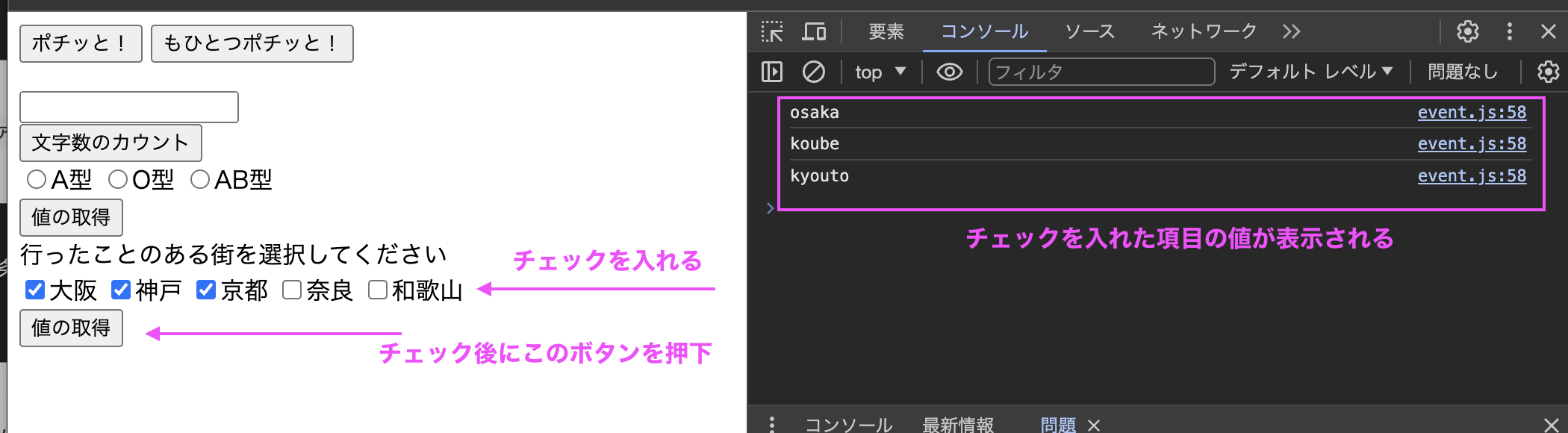Create a live expression with eye icon
Image resolution: width=1568 pixels, height=433 pixels.
(x=949, y=72)
